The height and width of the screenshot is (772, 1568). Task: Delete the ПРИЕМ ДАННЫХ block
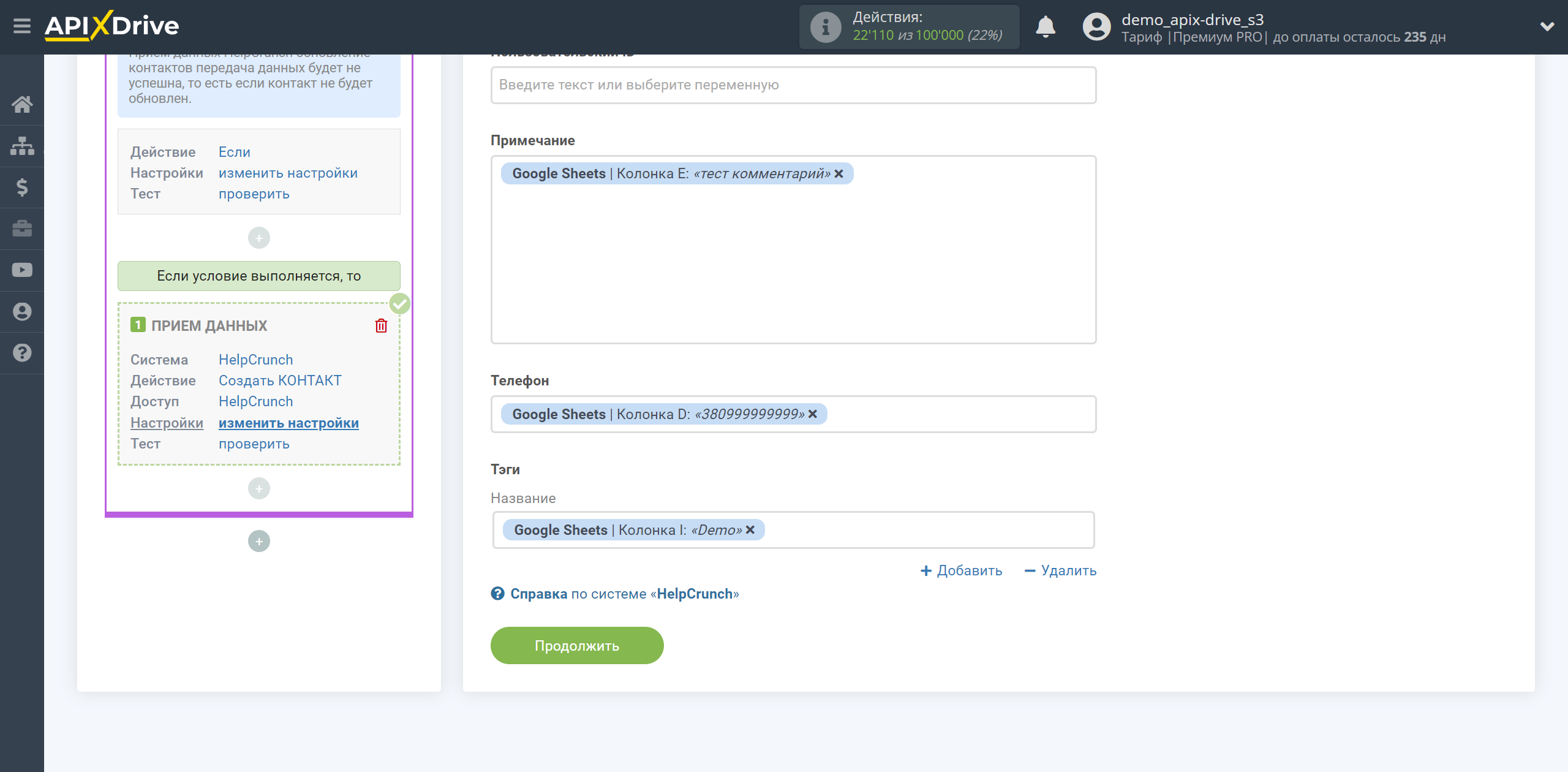click(381, 325)
